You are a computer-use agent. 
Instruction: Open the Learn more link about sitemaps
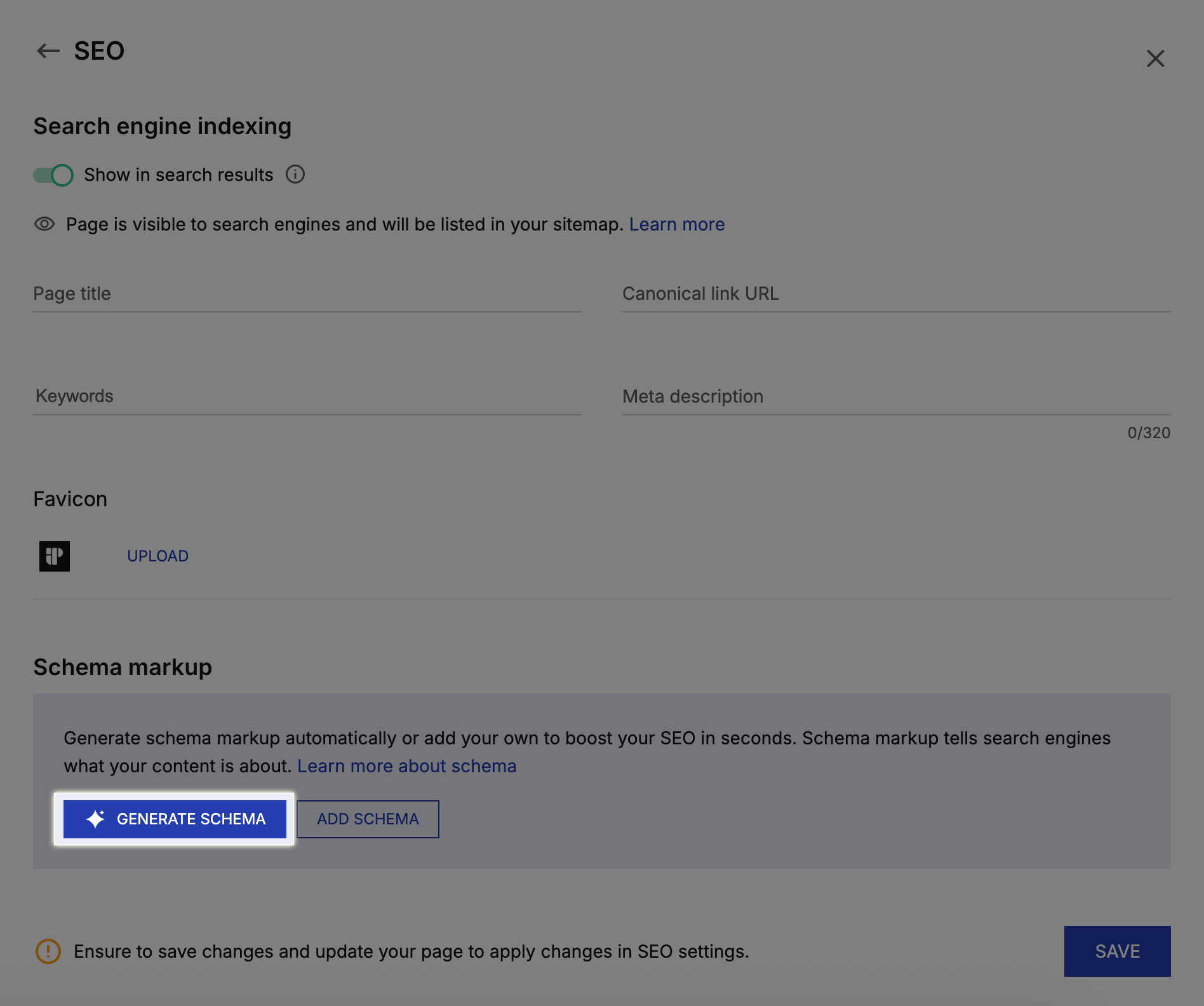coord(677,224)
